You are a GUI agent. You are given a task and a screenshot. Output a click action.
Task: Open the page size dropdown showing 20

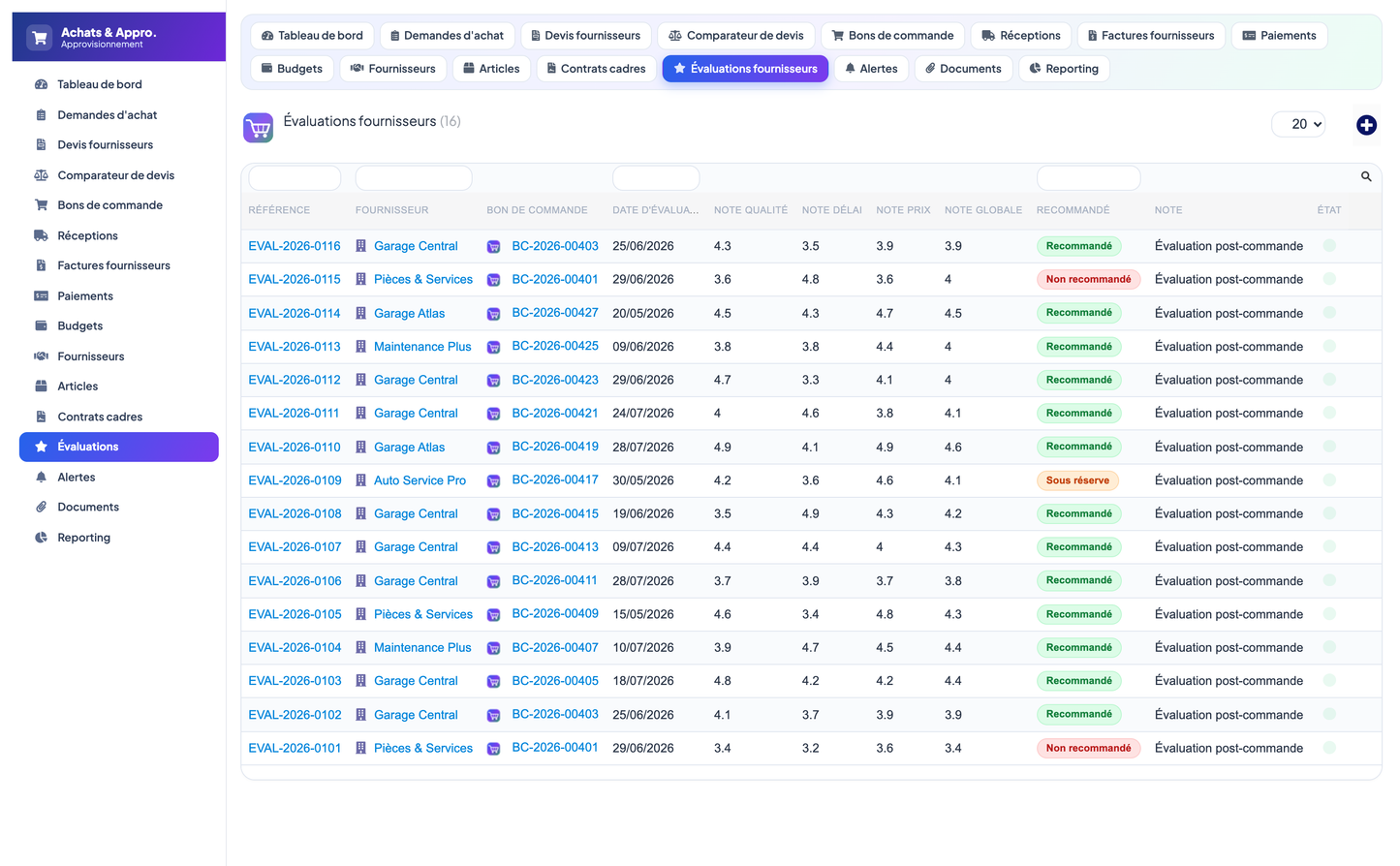1298,124
